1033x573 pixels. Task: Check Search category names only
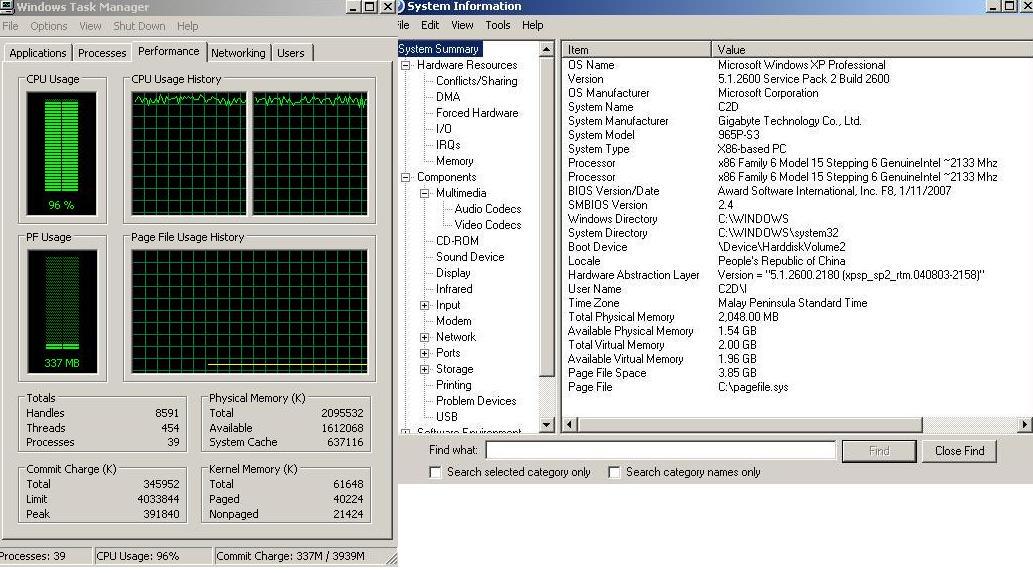614,472
